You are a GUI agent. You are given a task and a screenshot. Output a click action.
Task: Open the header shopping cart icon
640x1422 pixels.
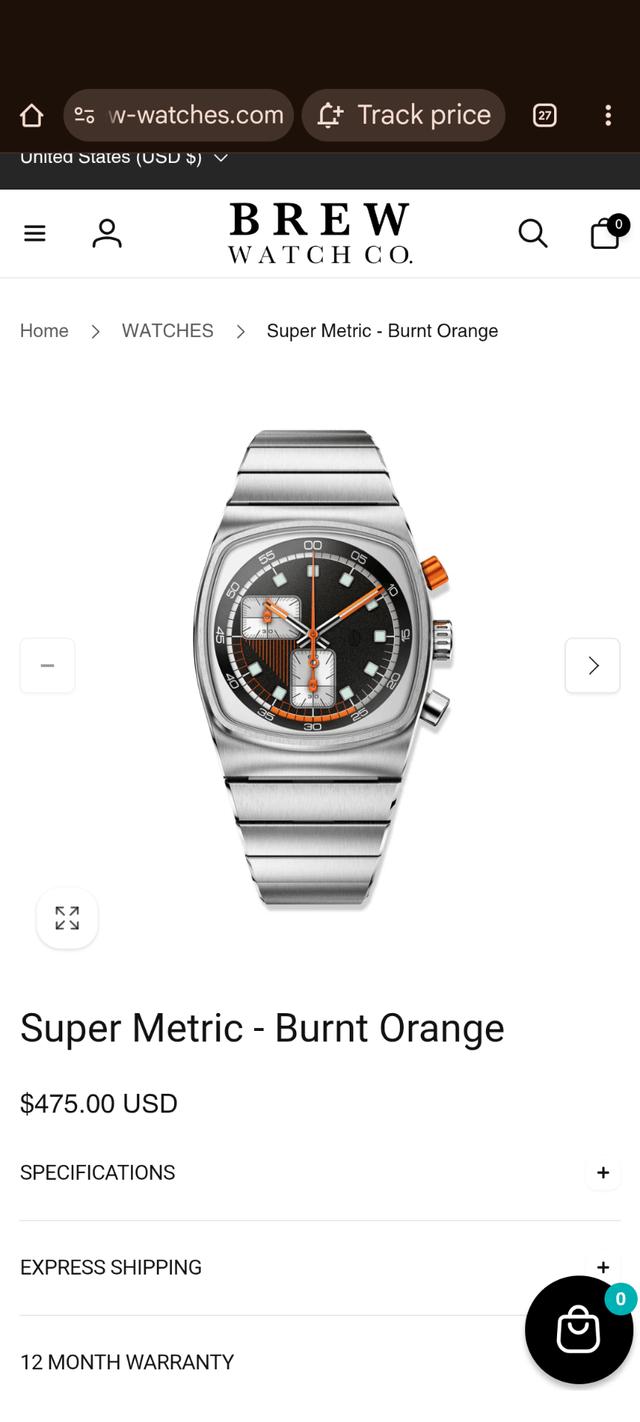point(608,232)
